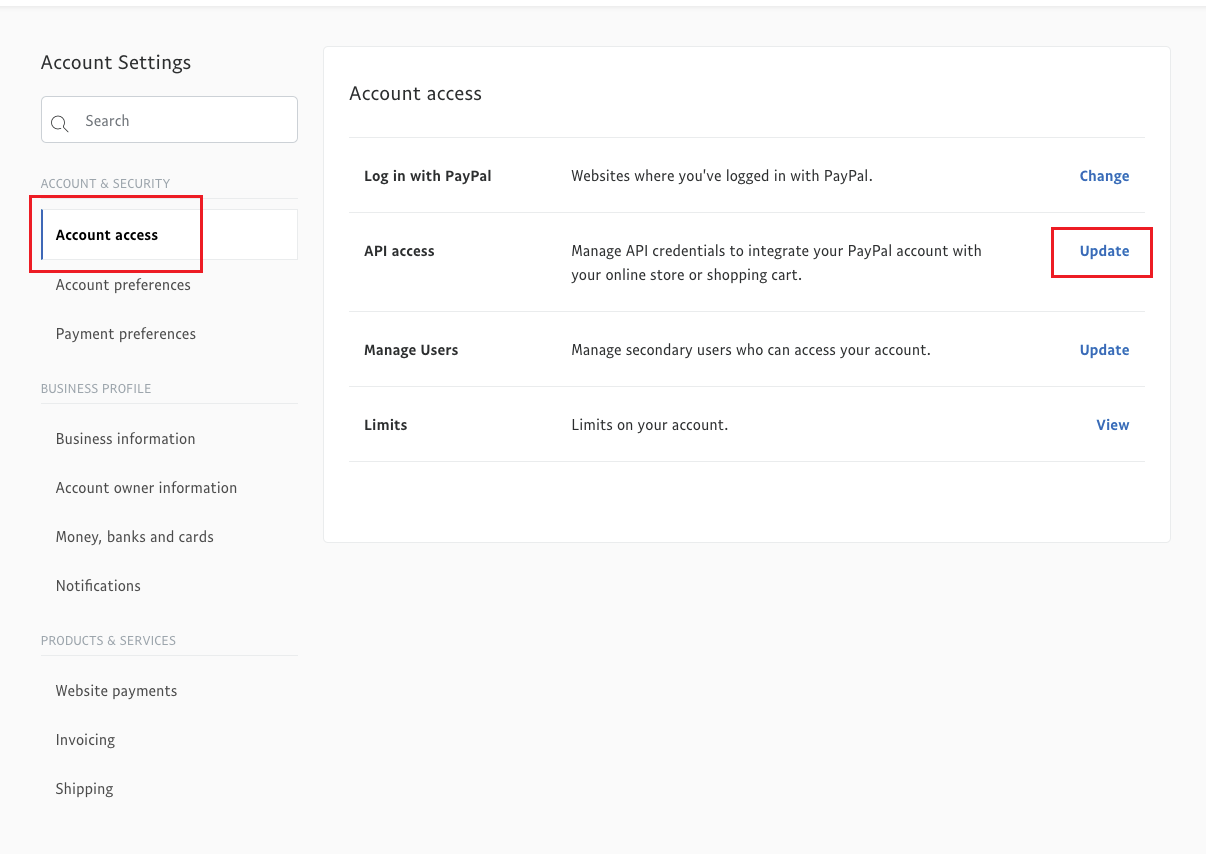Go to Payment preferences
Viewport: 1206px width, 854px height.
[126, 334]
